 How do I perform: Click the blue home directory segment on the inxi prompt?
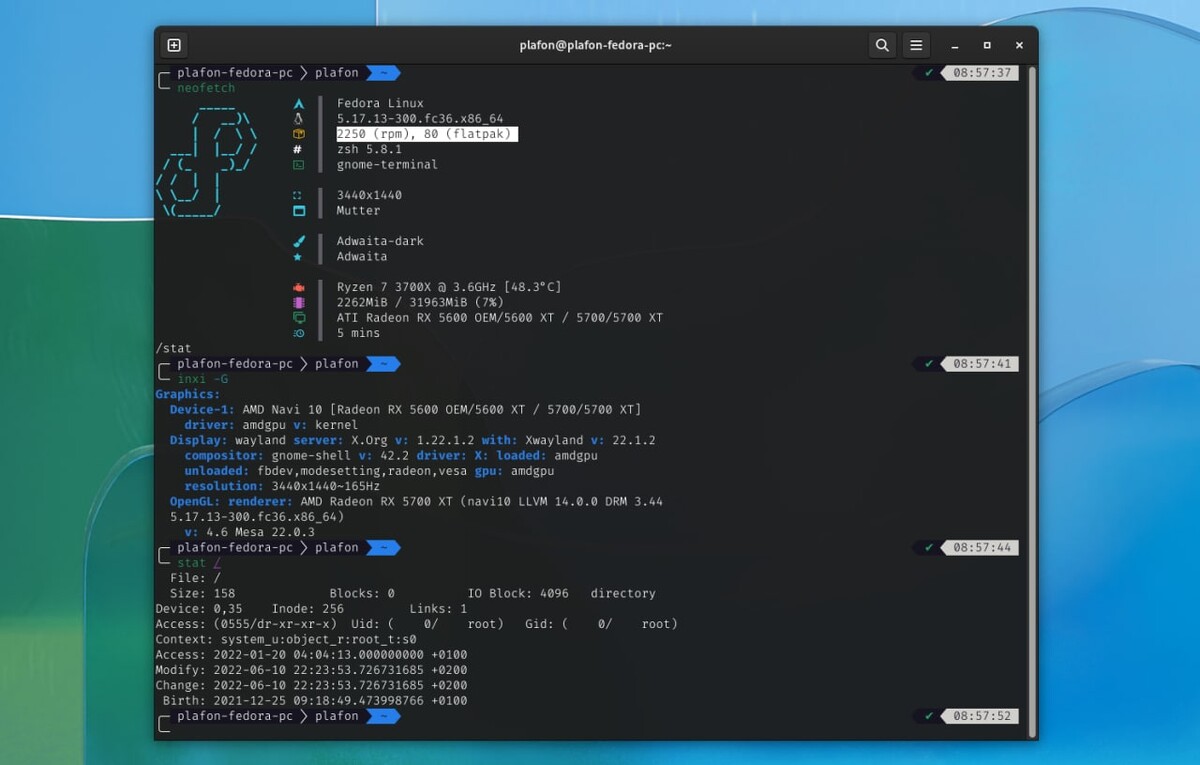(383, 364)
